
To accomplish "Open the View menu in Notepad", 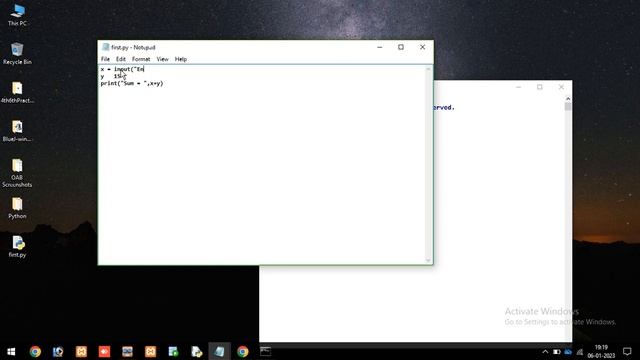I will pyautogui.click(x=162, y=59).
